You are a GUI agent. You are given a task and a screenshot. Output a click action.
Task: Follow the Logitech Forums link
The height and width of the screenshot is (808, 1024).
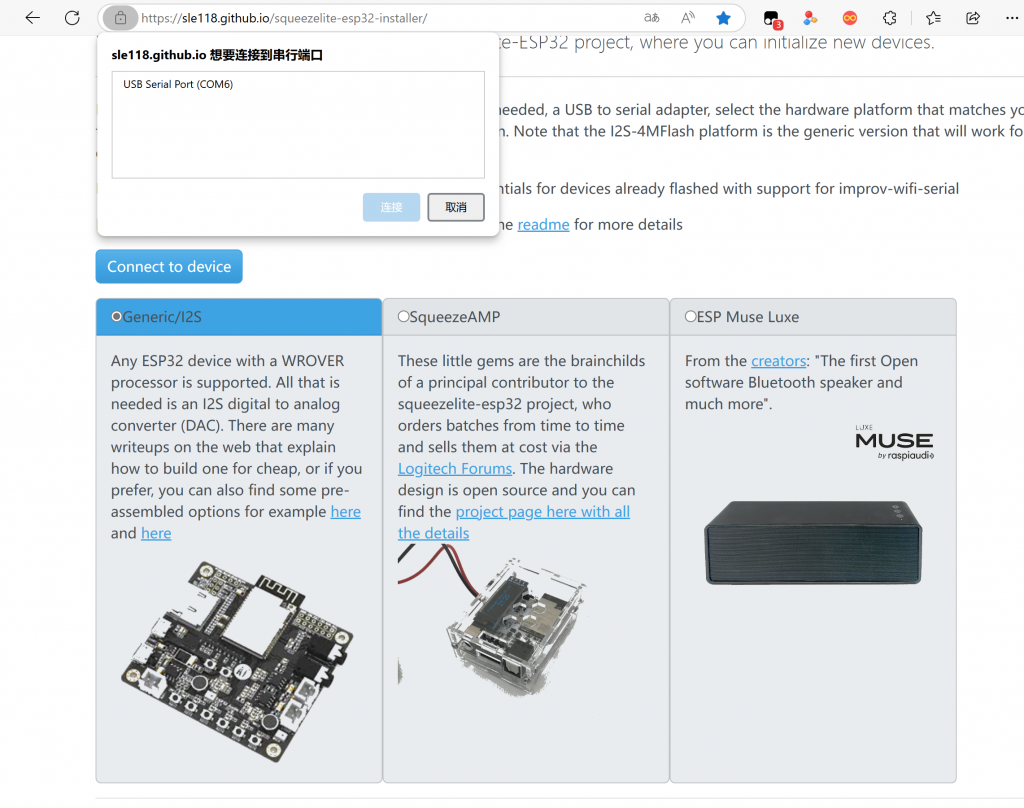455,469
